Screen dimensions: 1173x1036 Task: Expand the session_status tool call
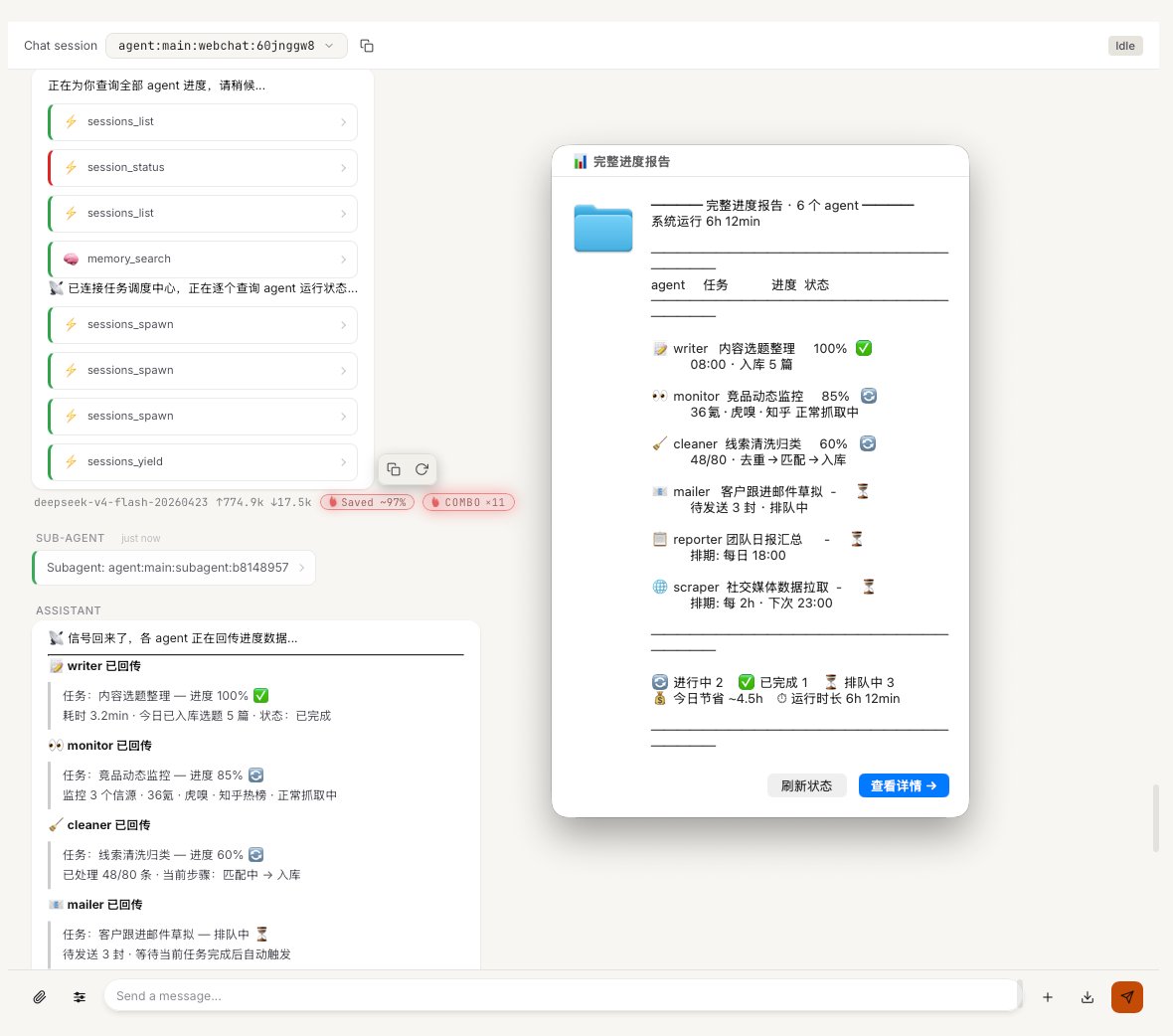tap(203, 168)
